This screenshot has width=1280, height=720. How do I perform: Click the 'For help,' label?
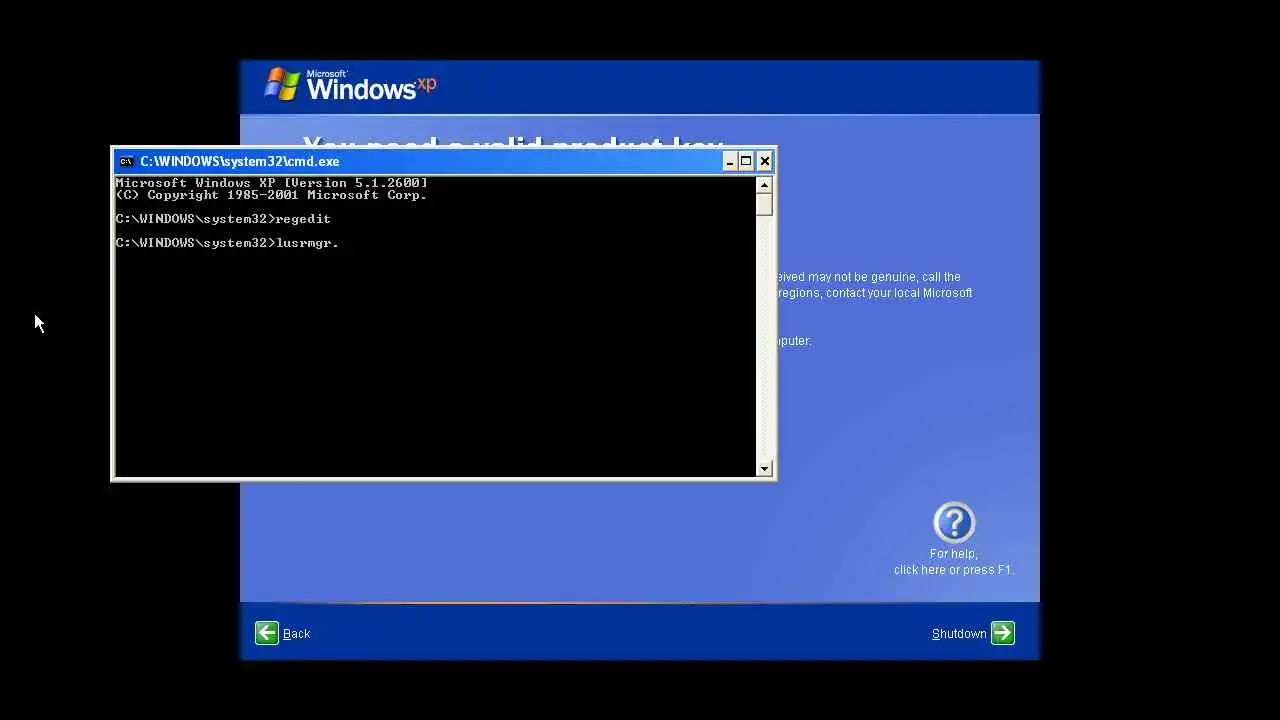[954, 554]
